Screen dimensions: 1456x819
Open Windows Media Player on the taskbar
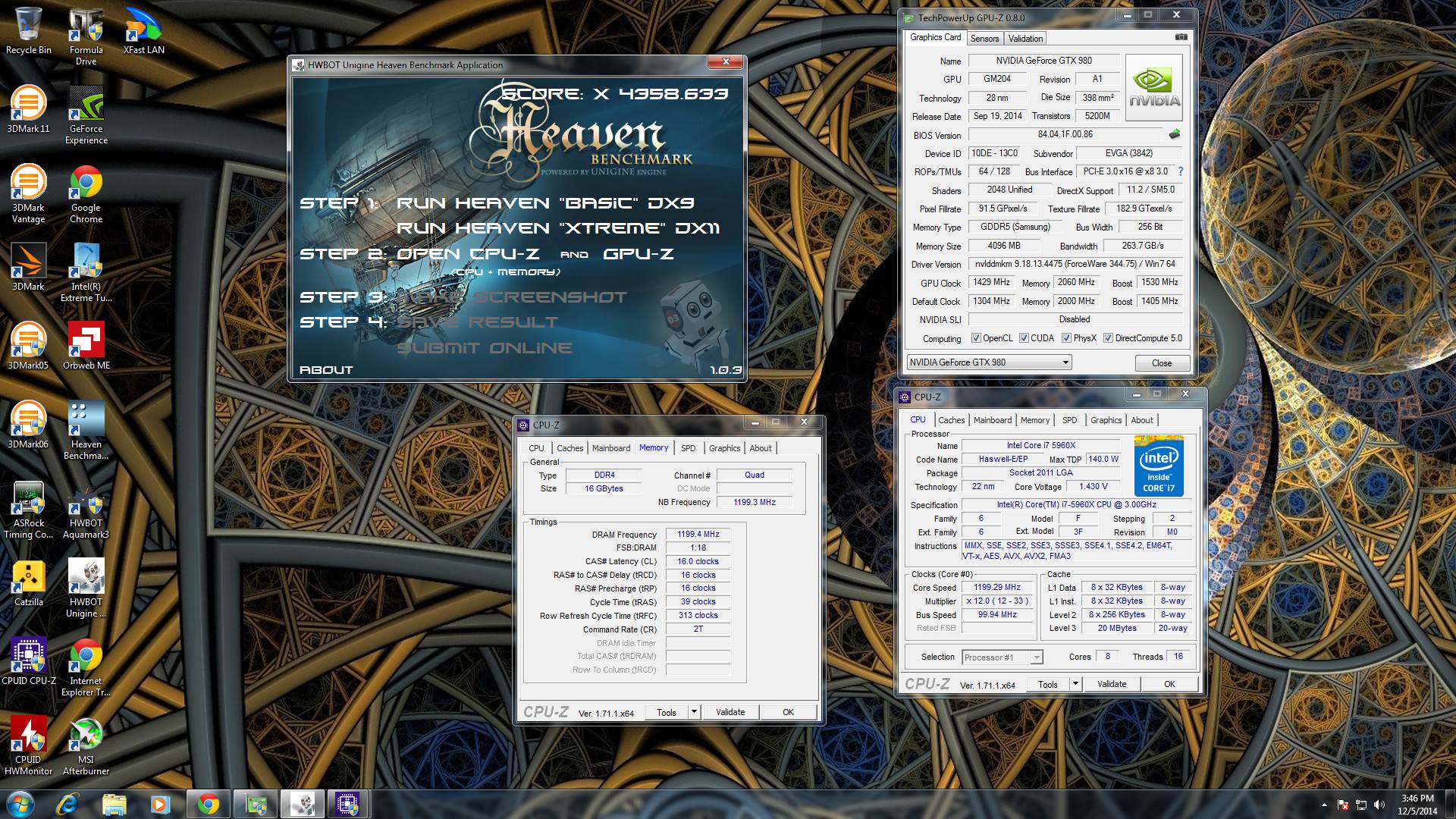(x=160, y=804)
